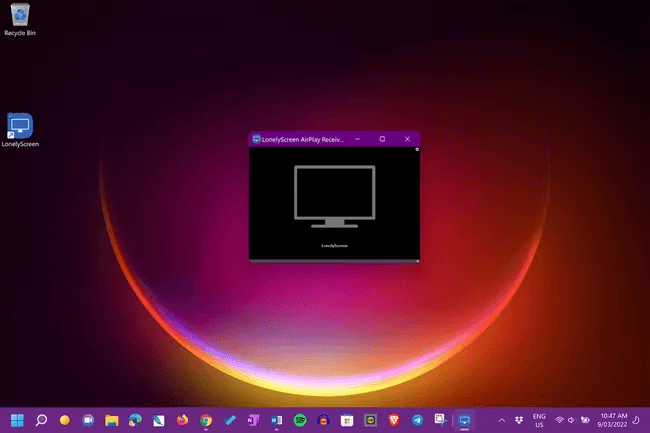Open the LonelyScreen desktop shortcut
The image size is (650, 433).
pos(20,127)
